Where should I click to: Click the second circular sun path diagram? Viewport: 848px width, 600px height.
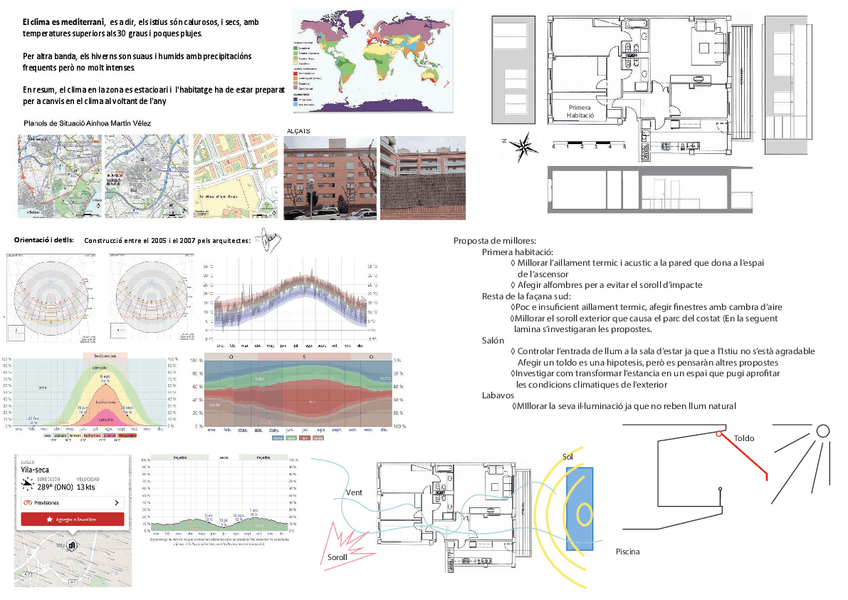pyautogui.click(x=152, y=298)
